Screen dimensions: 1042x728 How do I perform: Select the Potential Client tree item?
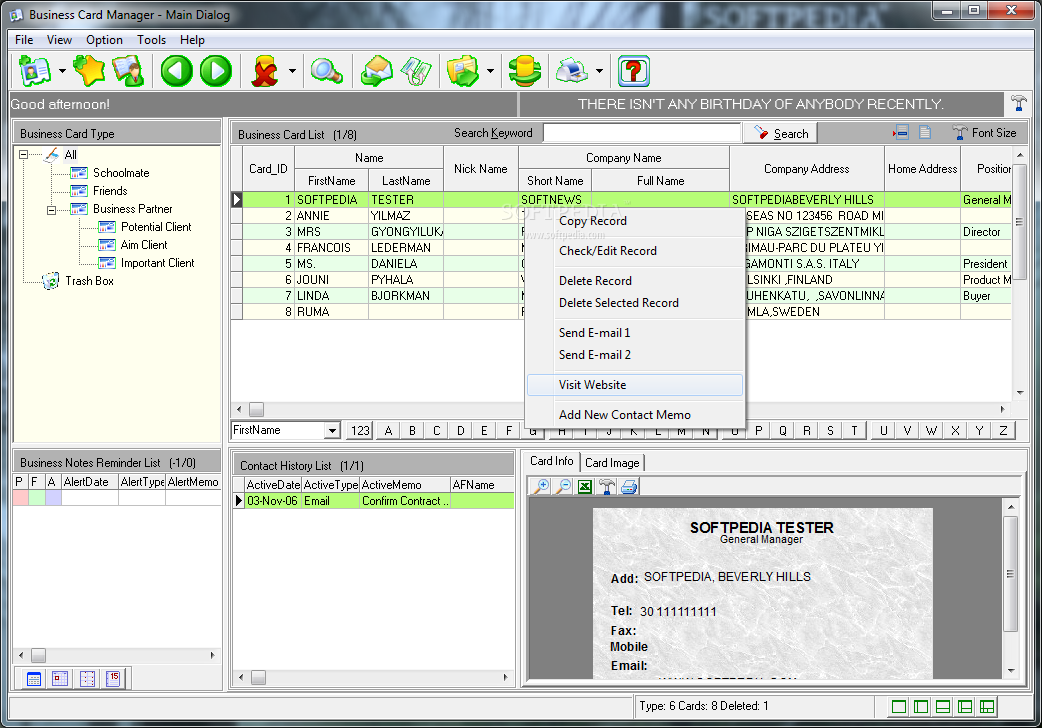156,227
